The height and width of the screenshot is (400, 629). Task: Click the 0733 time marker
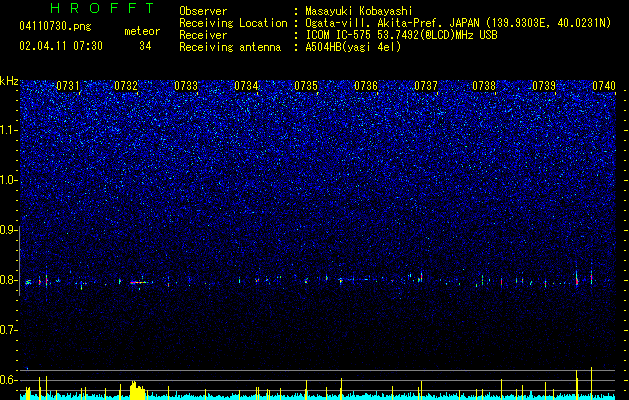[186, 85]
